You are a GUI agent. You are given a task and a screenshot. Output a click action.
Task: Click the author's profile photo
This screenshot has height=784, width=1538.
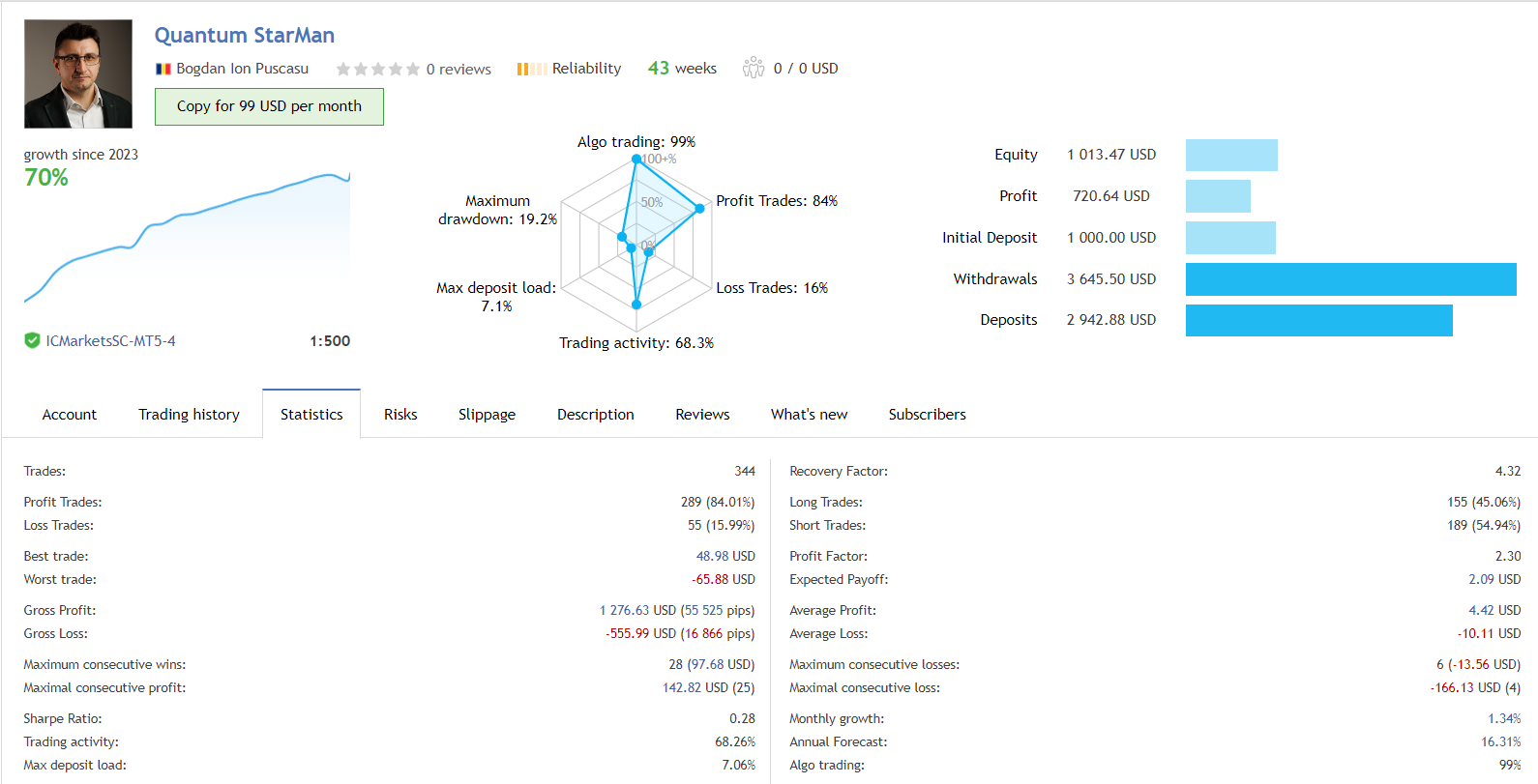coord(78,73)
